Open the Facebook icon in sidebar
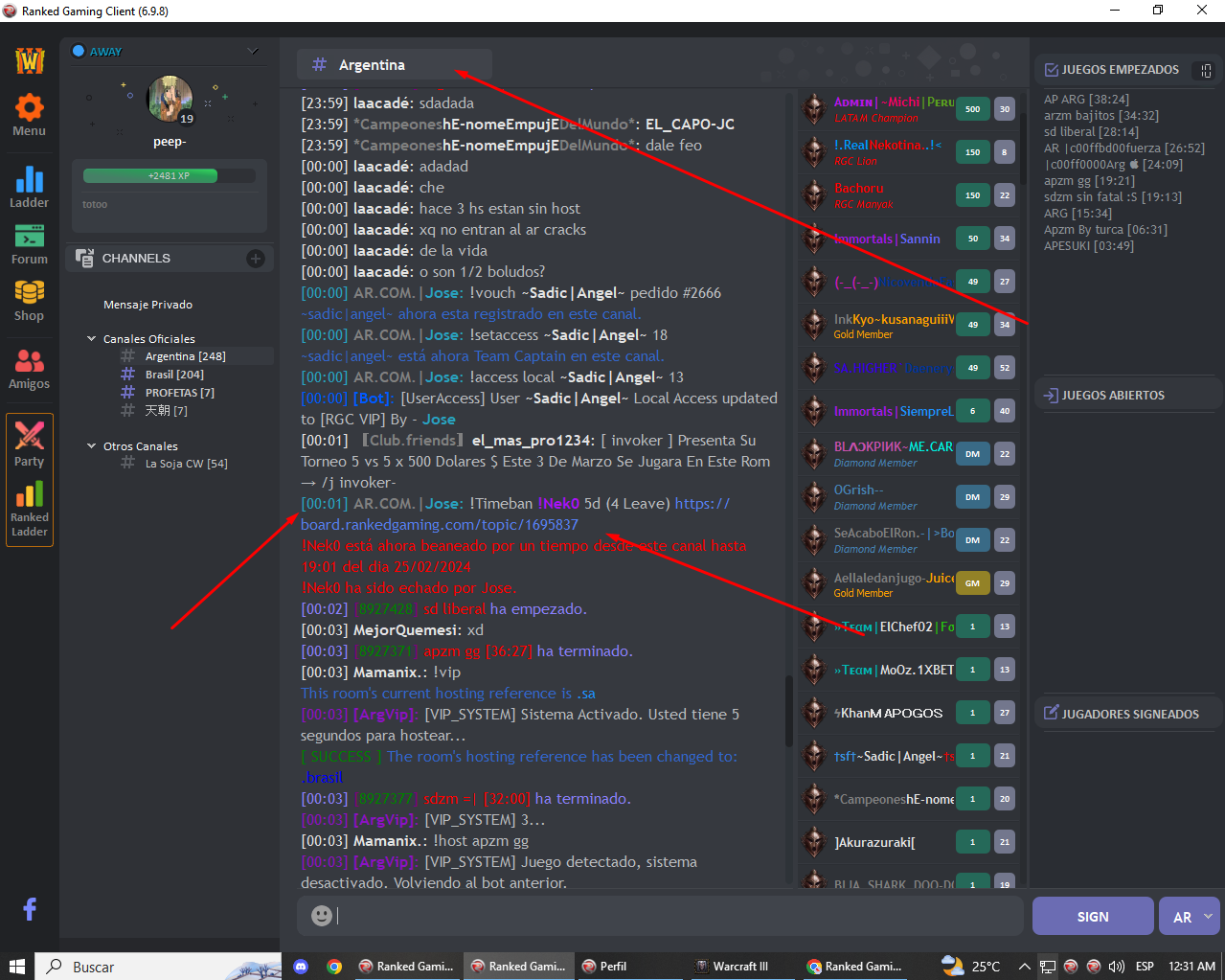 tap(30, 908)
